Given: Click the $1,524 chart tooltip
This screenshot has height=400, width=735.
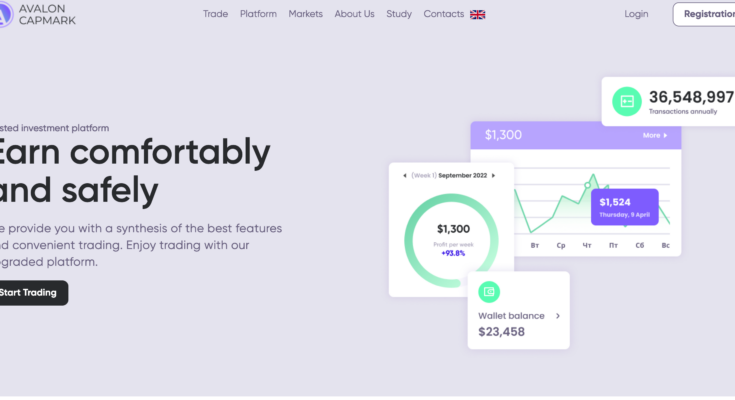Looking at the screenshot, I should pos(624,207).
